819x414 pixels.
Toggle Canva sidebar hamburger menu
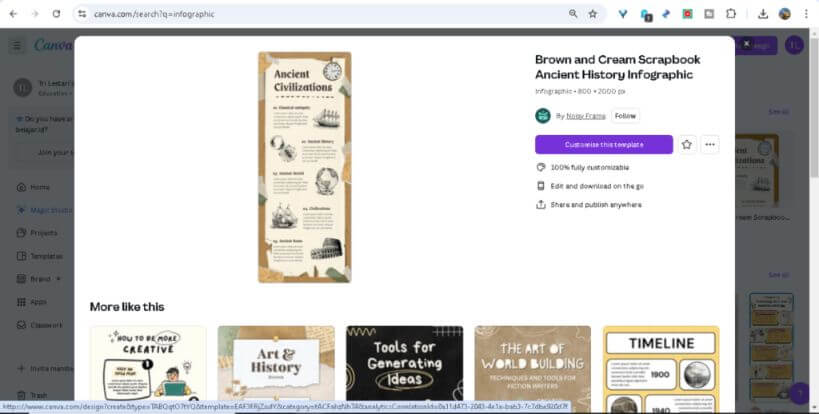tap(17, 45)
